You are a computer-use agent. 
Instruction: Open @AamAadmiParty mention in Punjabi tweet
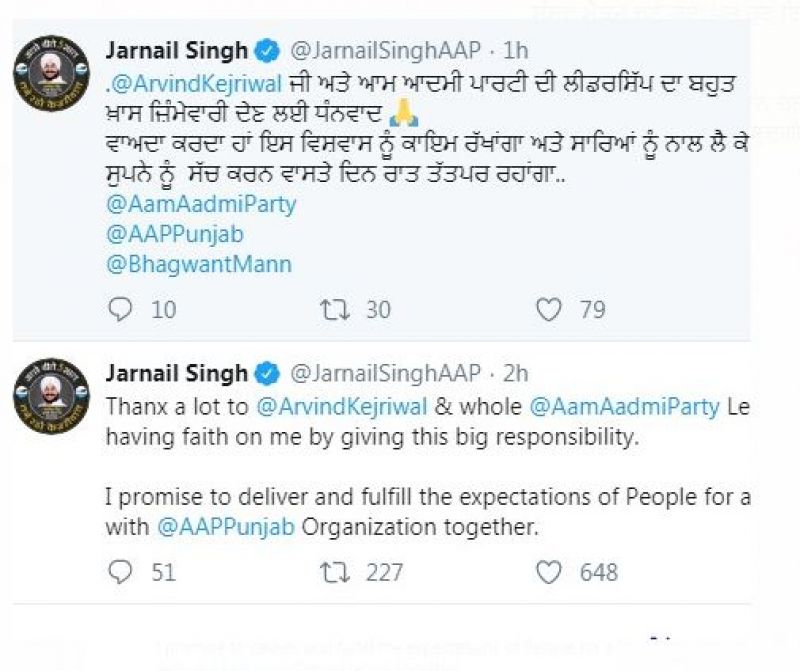201,203
